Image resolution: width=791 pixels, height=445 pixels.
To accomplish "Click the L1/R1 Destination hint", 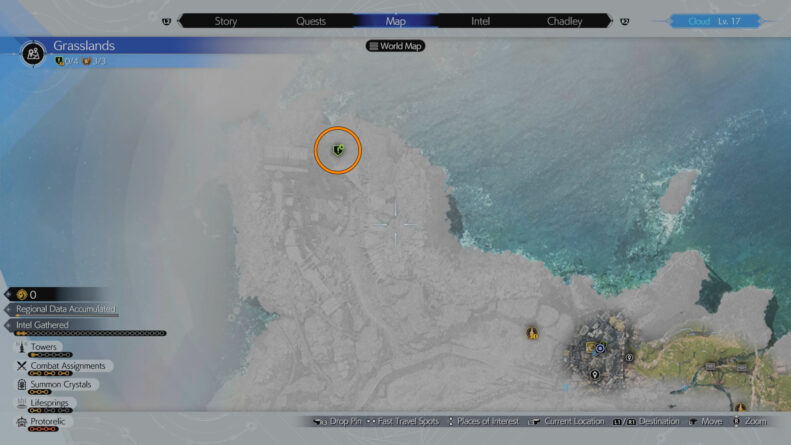I will [646, 421].
